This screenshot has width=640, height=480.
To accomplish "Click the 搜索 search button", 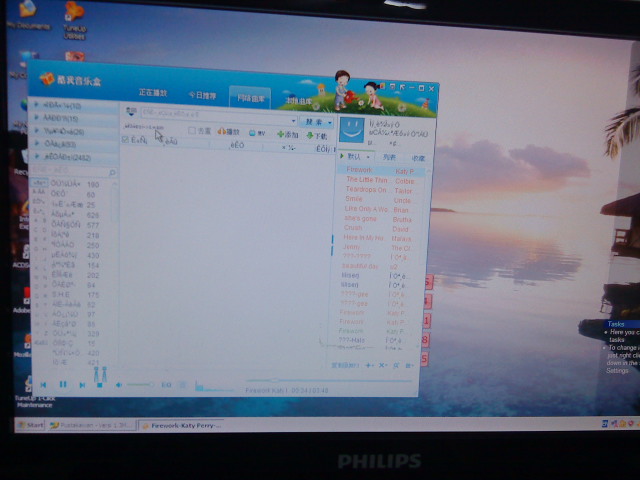I will click(313, 122).
